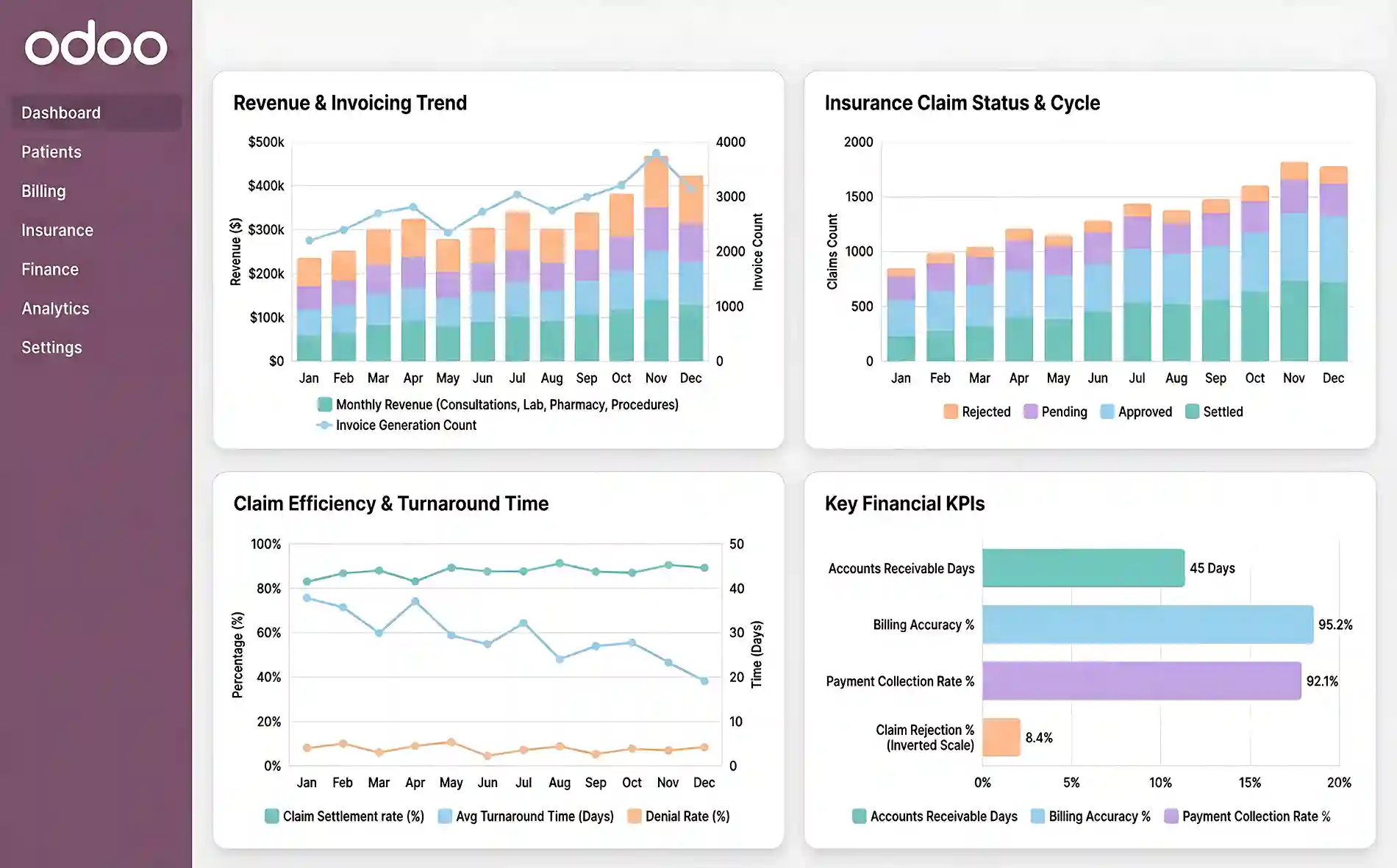Viewport: 1397px width, 868px height.
Task: Toggle the Pending legend item
Action: pos(1057,412)
